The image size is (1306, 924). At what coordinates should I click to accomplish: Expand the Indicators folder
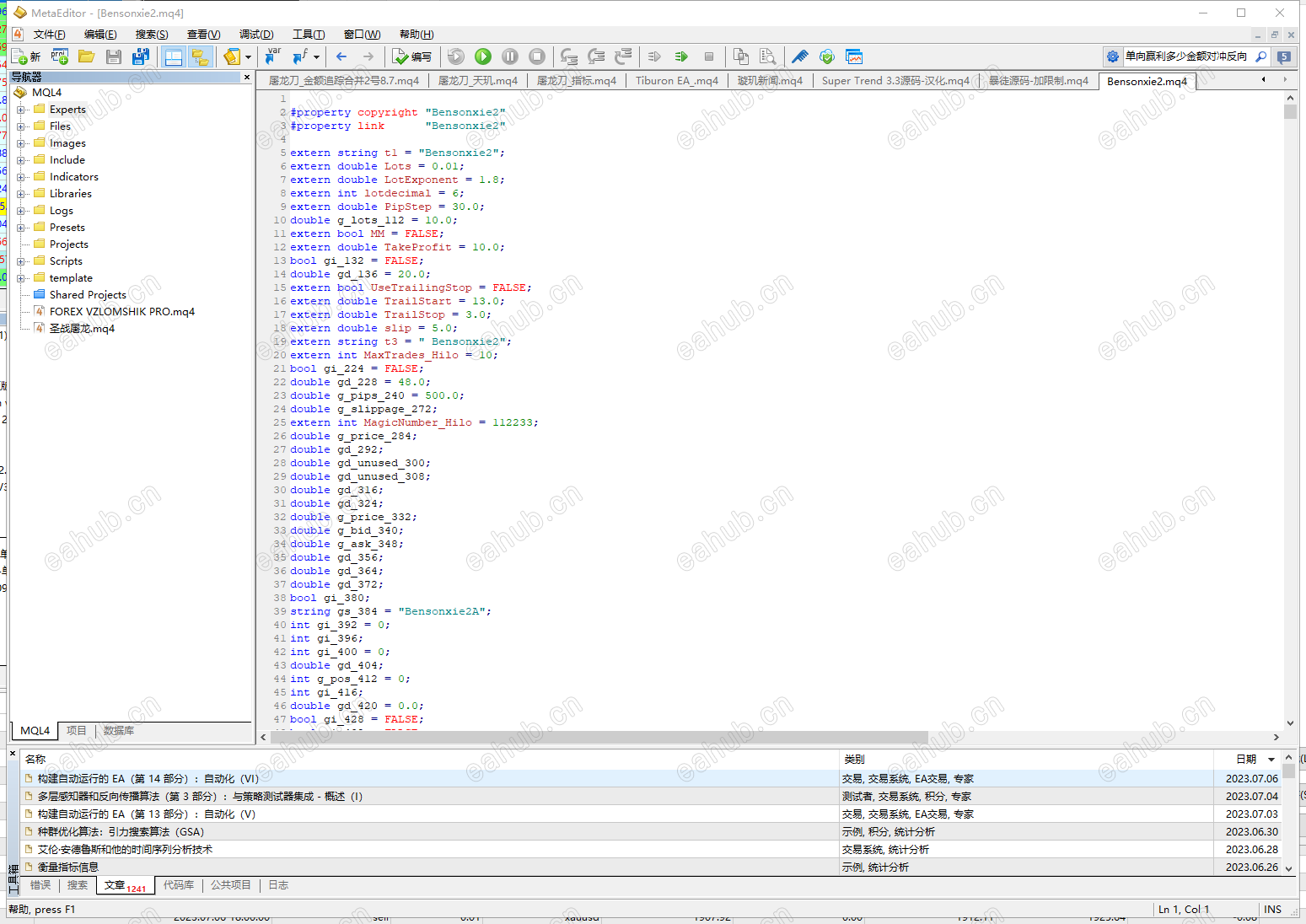[21, 177]
